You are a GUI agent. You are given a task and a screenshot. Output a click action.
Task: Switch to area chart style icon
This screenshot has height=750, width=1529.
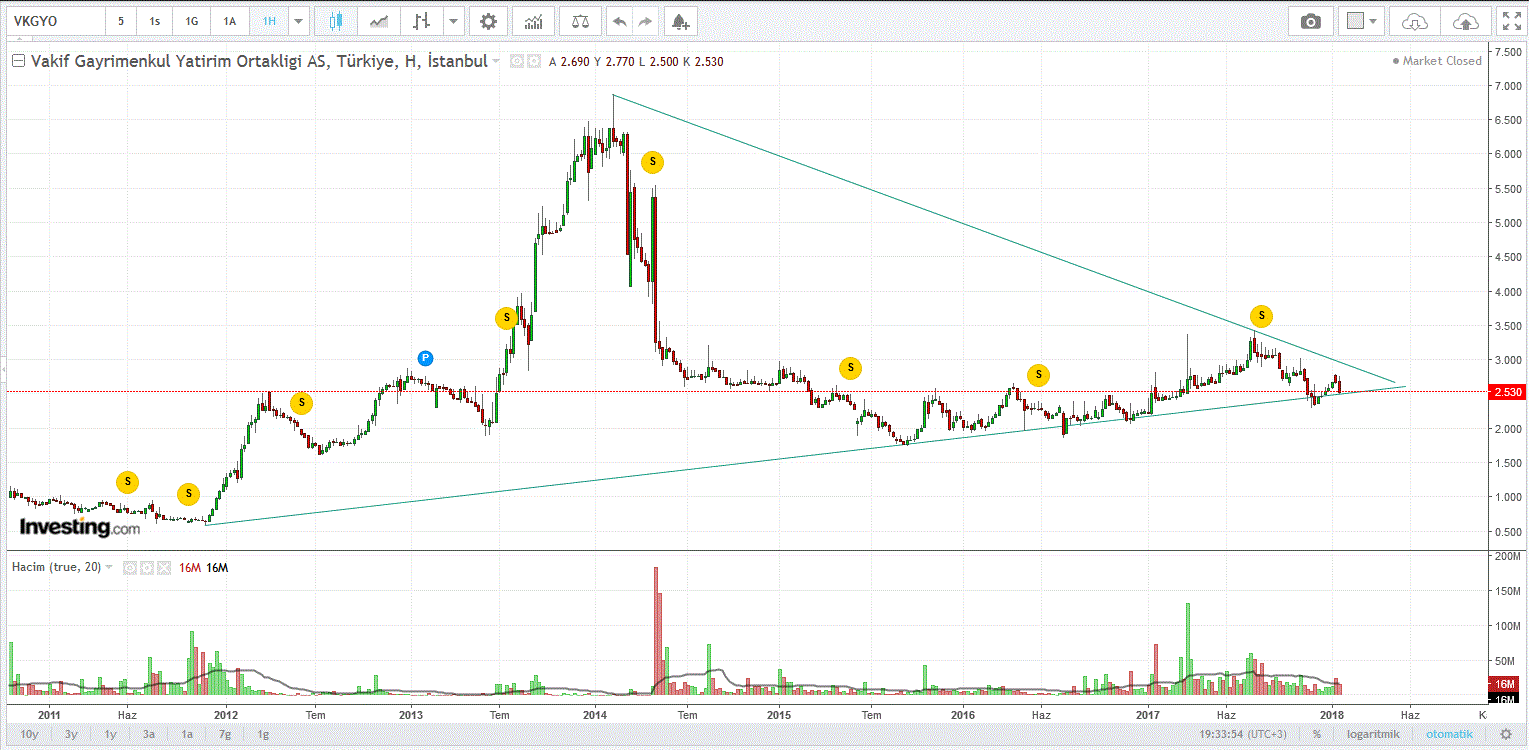379,21
